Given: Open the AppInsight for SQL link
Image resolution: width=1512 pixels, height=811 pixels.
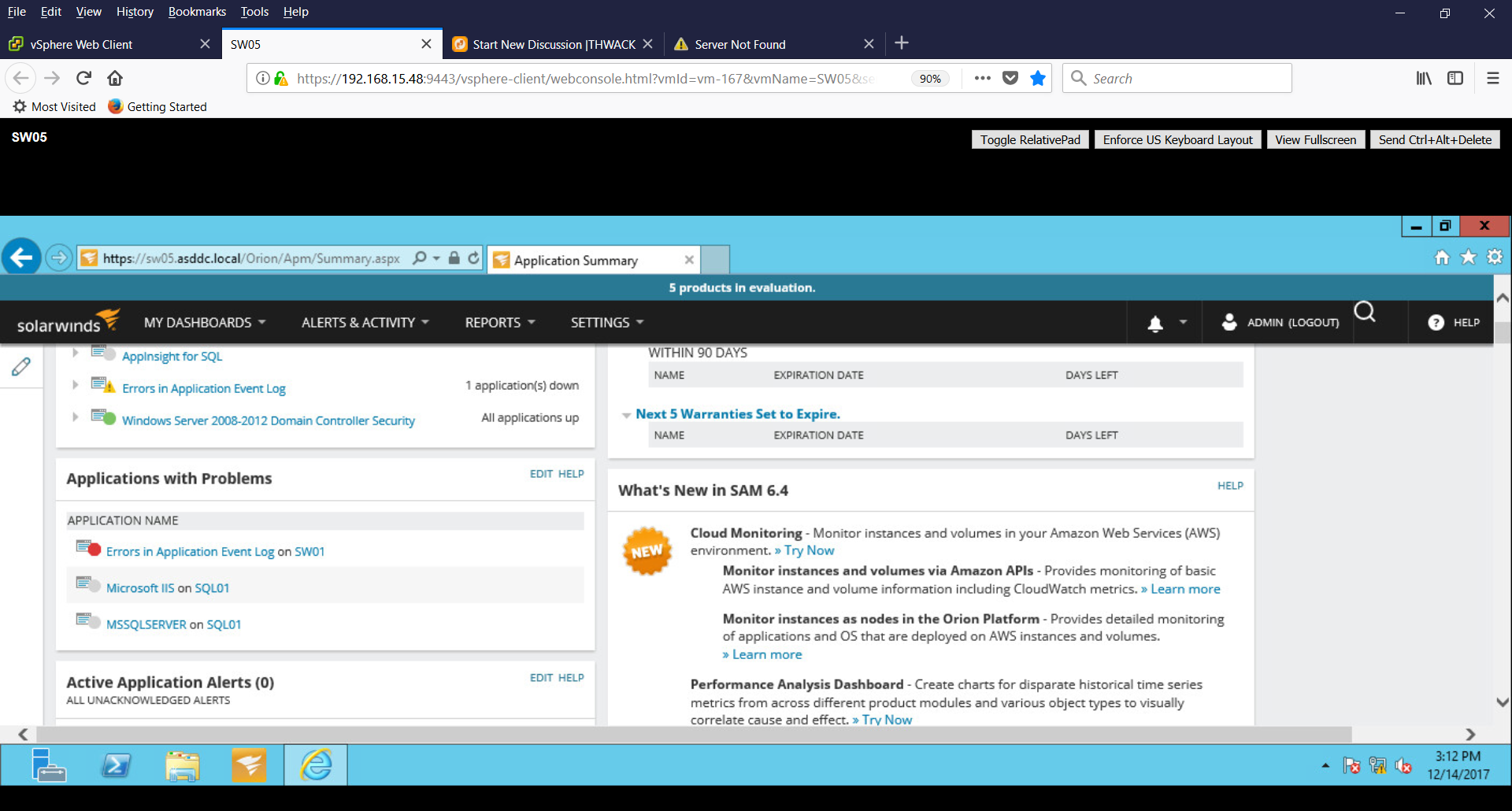Looking at the screenshot, I should pos(172,356).
